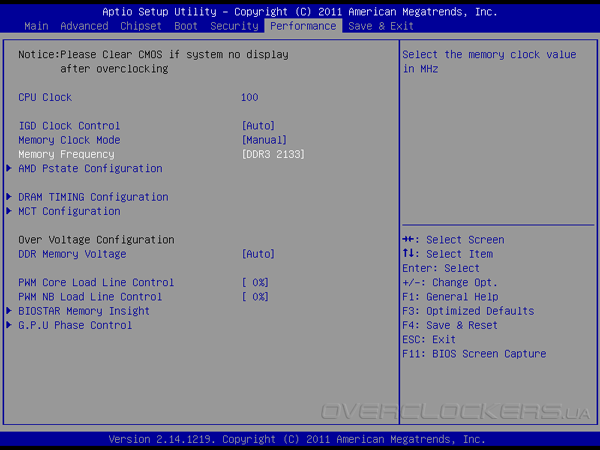The image size is (600, 450).
Task: Click the ESC: Exit hint
Action: (429, 339)
